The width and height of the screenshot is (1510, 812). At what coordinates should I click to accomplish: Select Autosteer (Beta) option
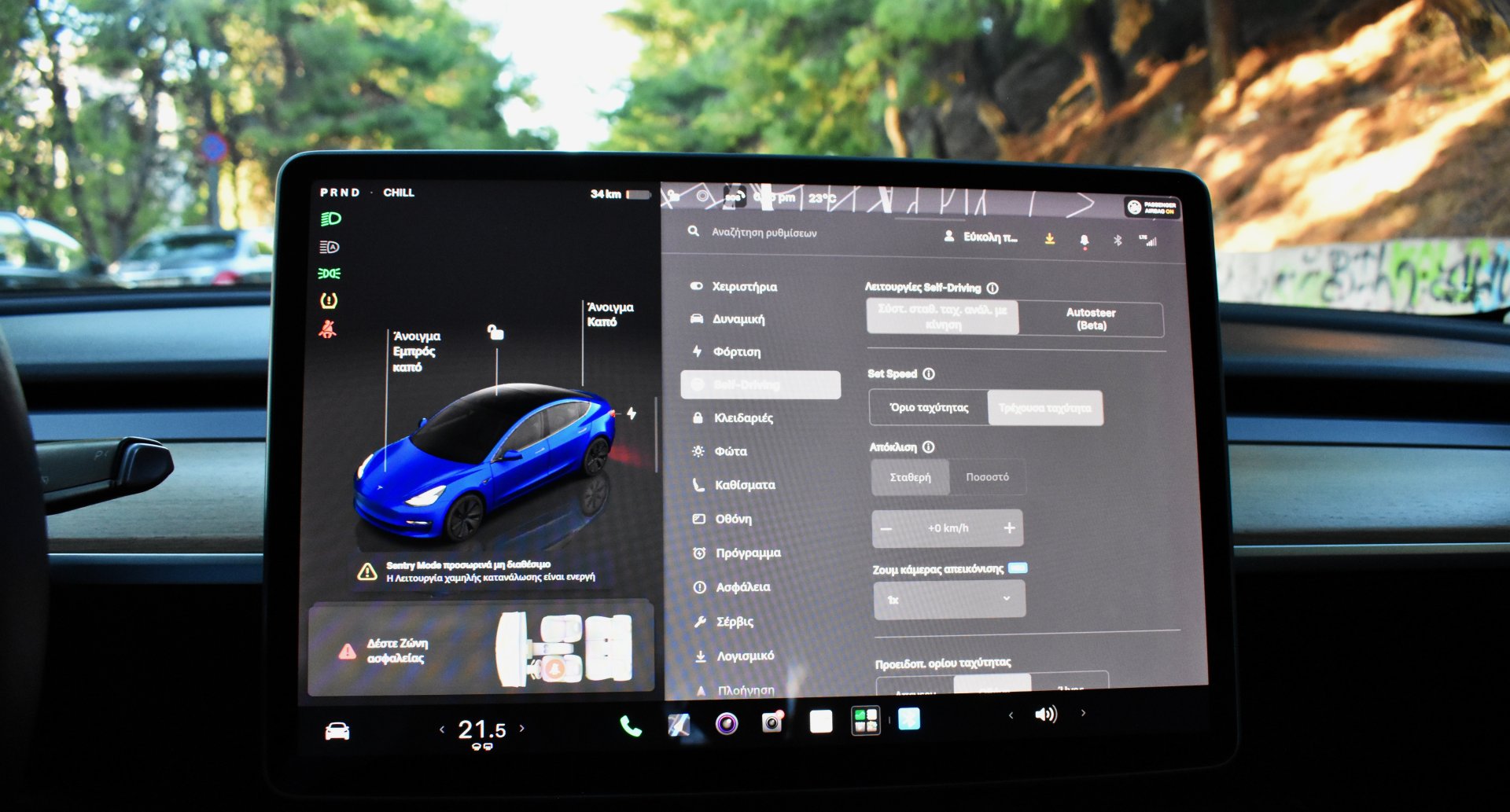click(1091, 318)
